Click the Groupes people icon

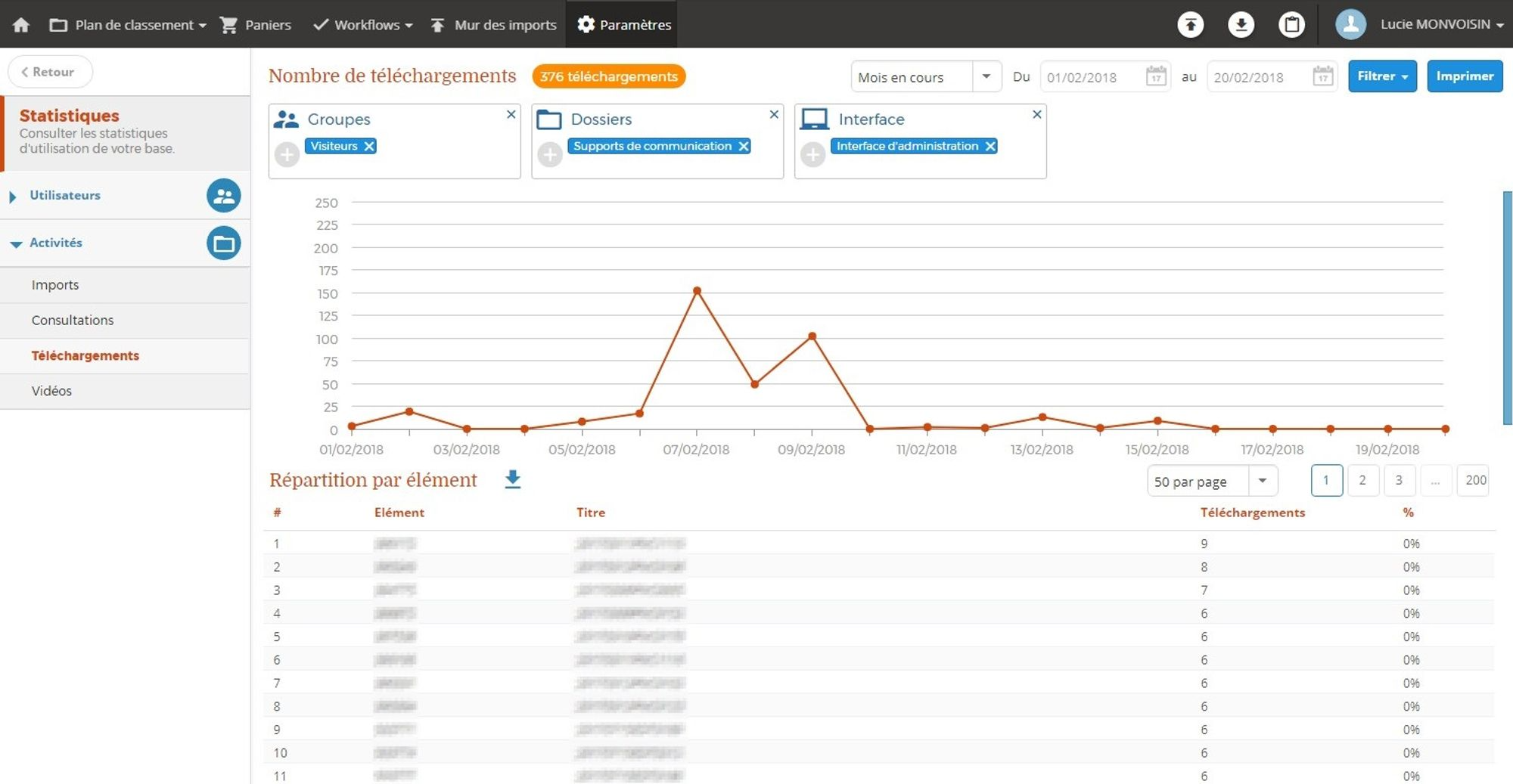[286, 119]
